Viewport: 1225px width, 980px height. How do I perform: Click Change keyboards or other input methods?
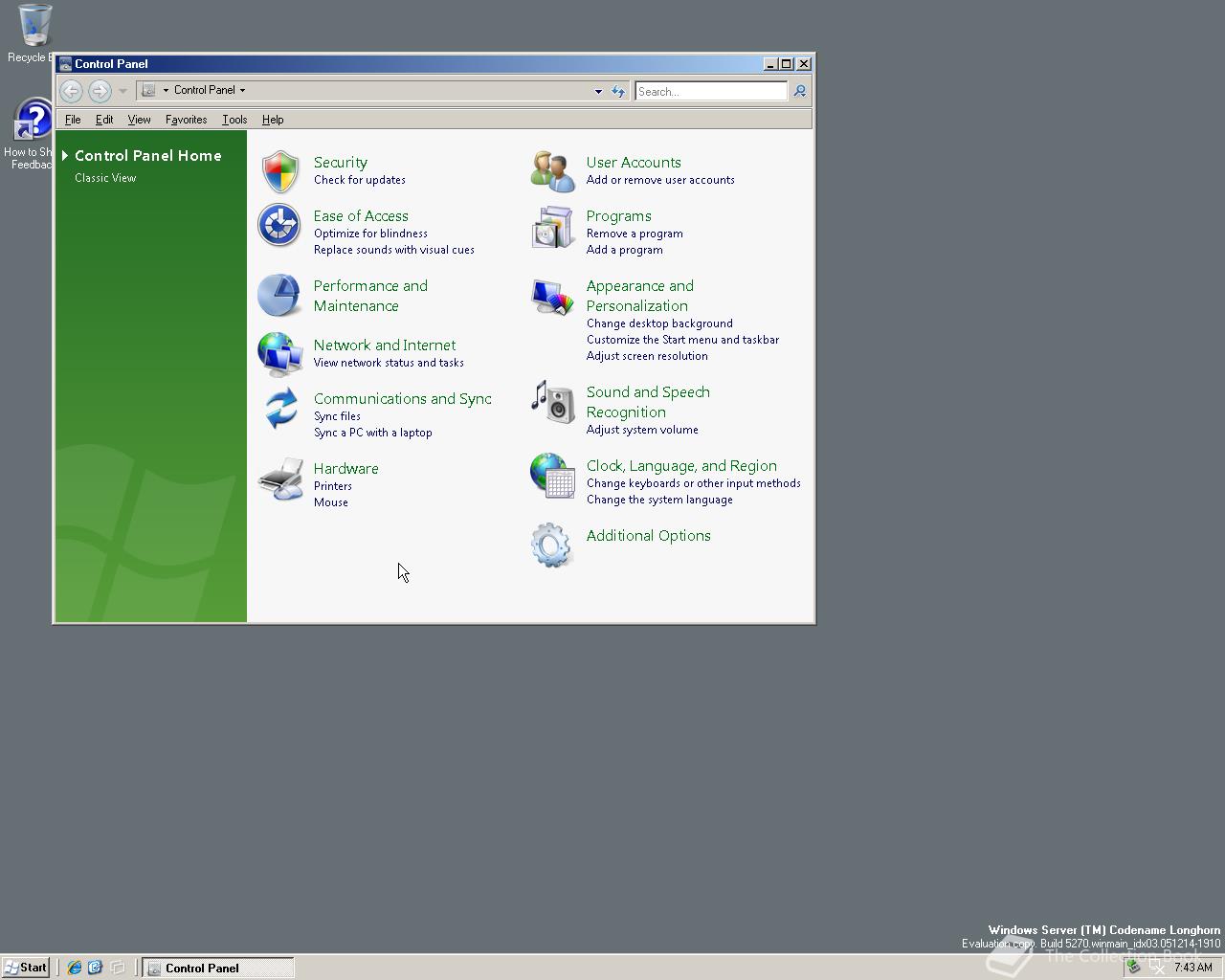coord(694,483)
